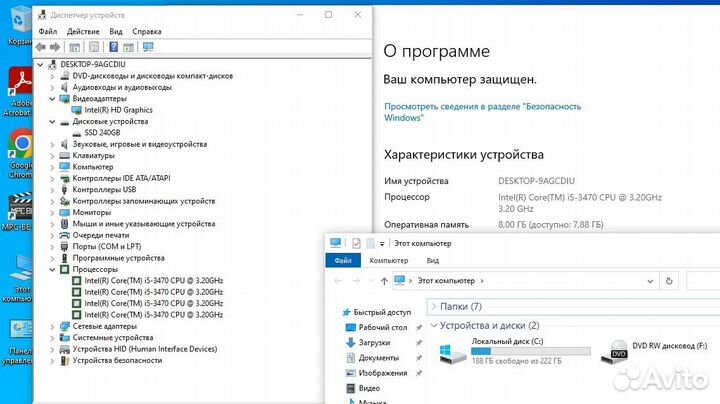
Task: Collapse the Video adapters node
Action: click(52, 99)
